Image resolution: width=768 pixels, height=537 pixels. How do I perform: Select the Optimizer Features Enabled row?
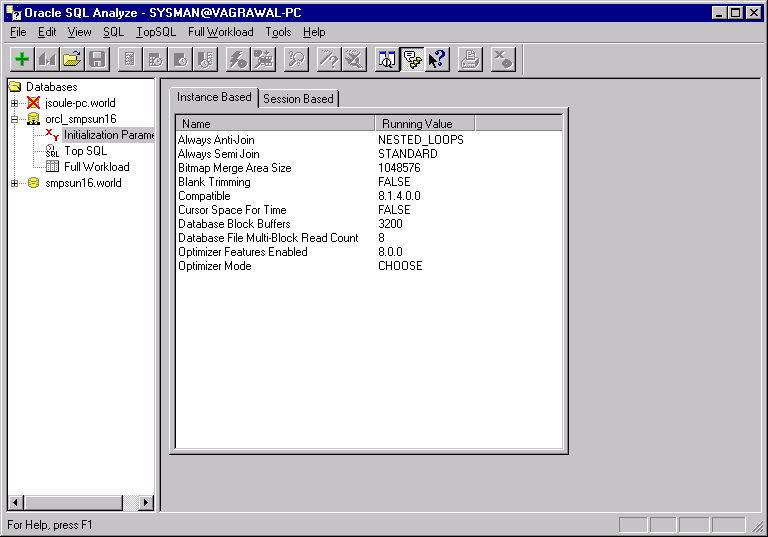tap(369, 252)
